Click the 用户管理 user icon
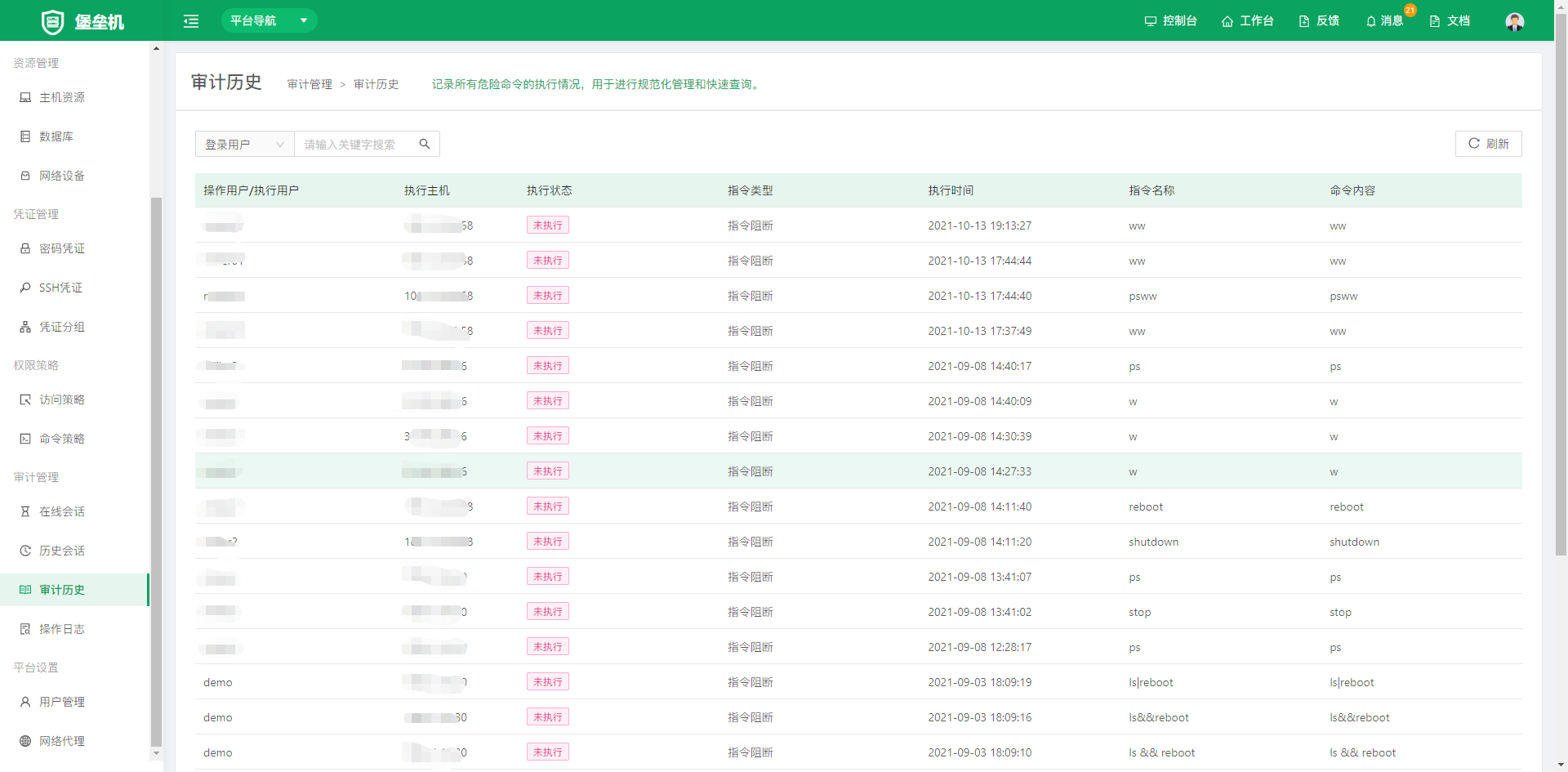This screenshot has height=772, width=1568. (x=25, y=702)
